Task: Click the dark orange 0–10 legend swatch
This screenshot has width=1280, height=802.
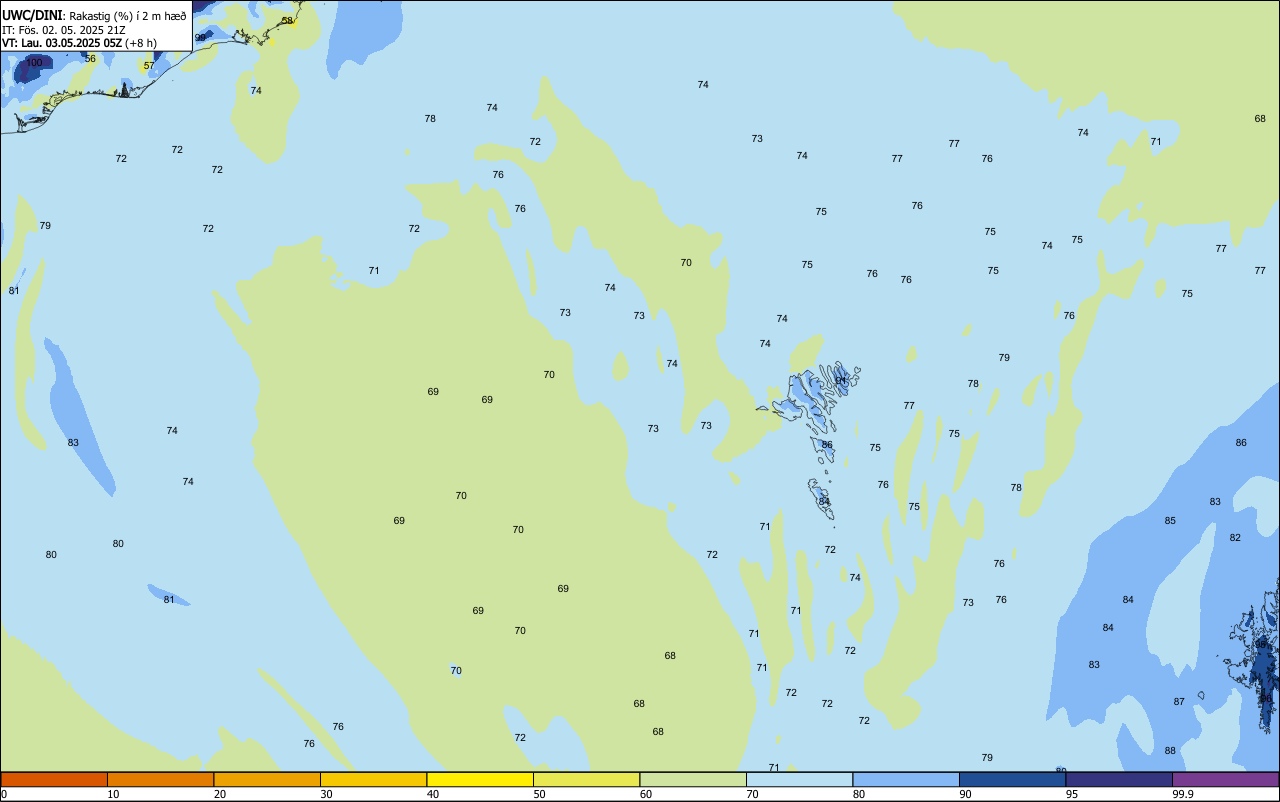Action: 54,779
